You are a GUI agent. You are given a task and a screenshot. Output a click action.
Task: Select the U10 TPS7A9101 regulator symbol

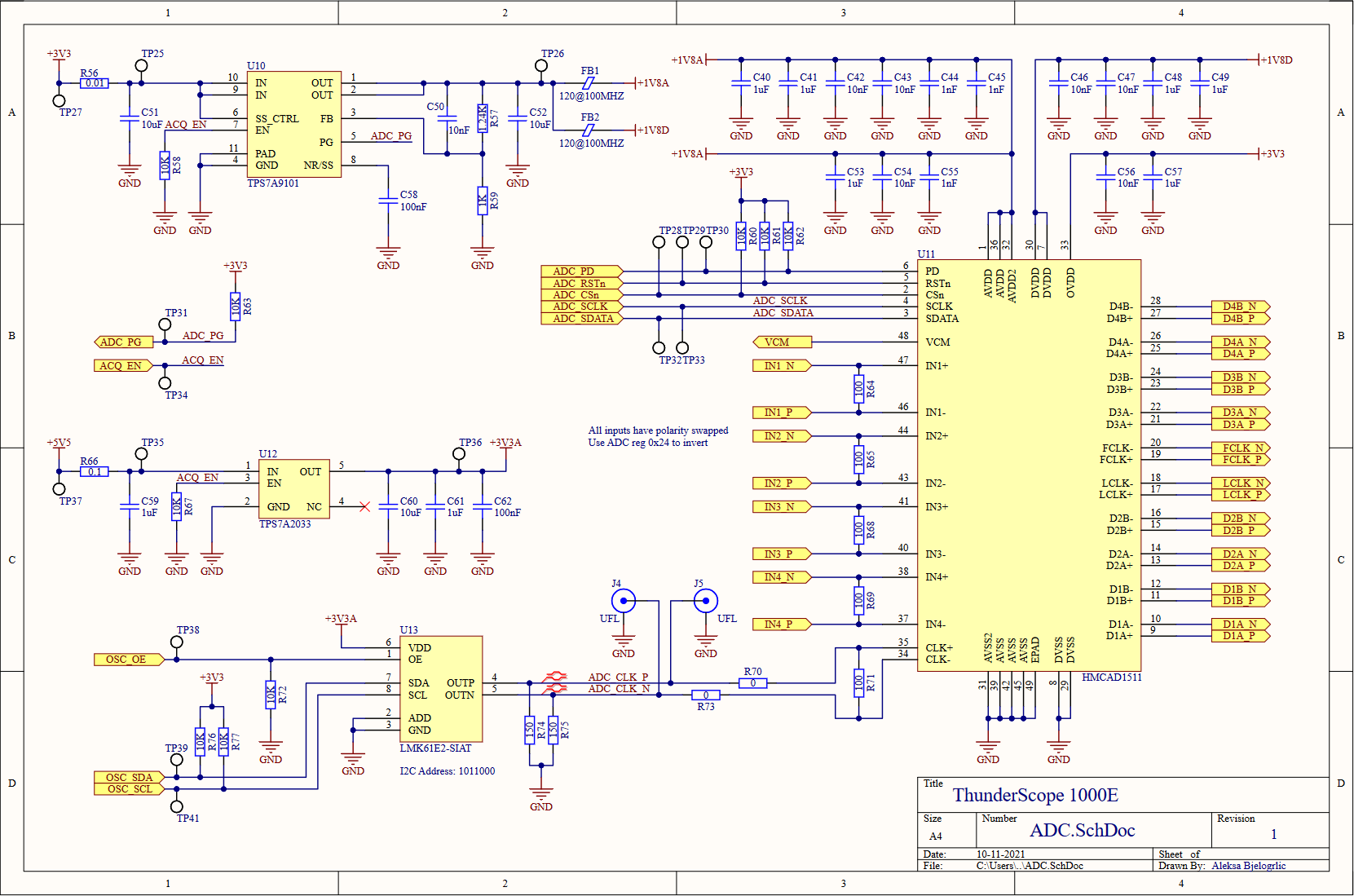pos(294,124)
